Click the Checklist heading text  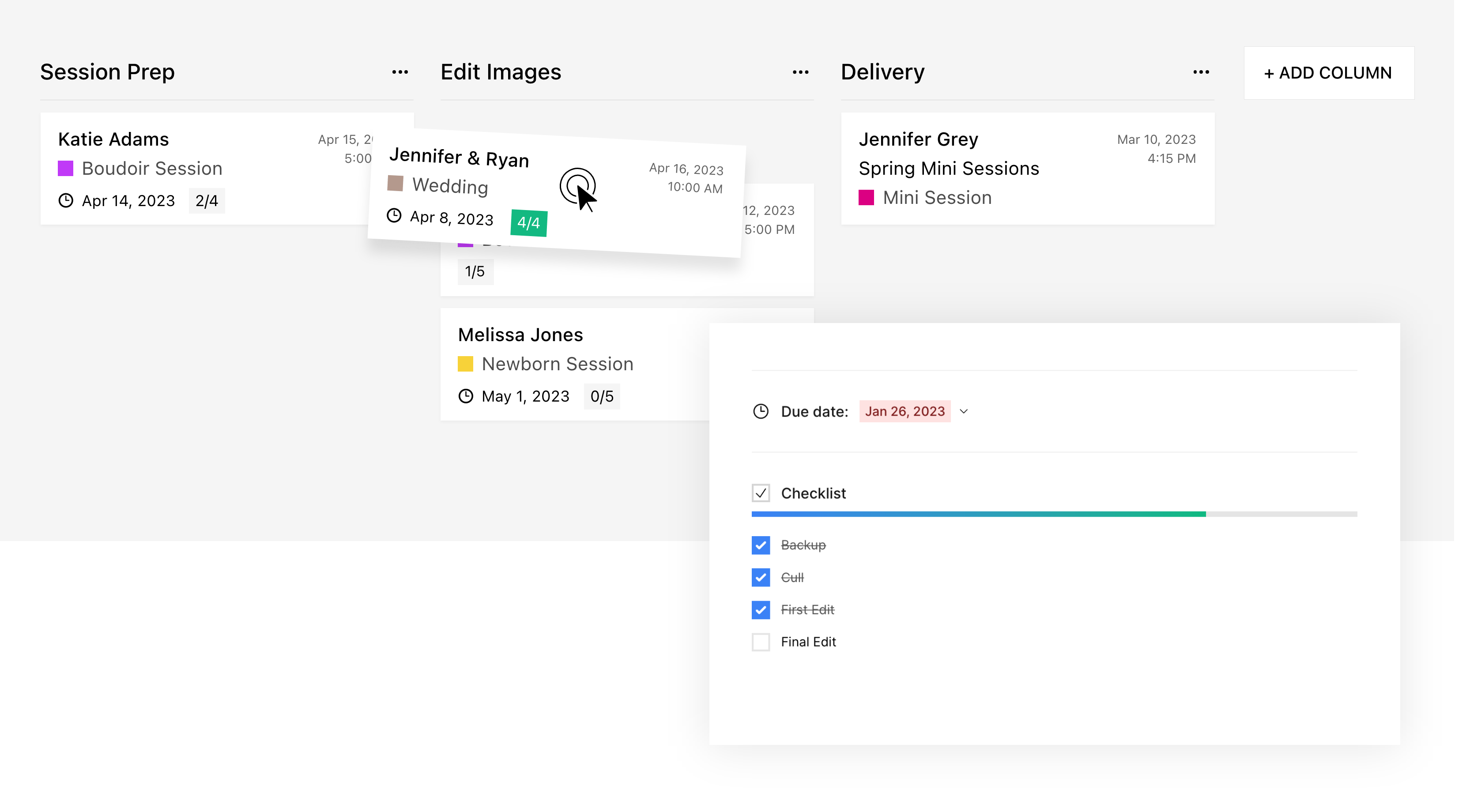(x=820, y=497)
